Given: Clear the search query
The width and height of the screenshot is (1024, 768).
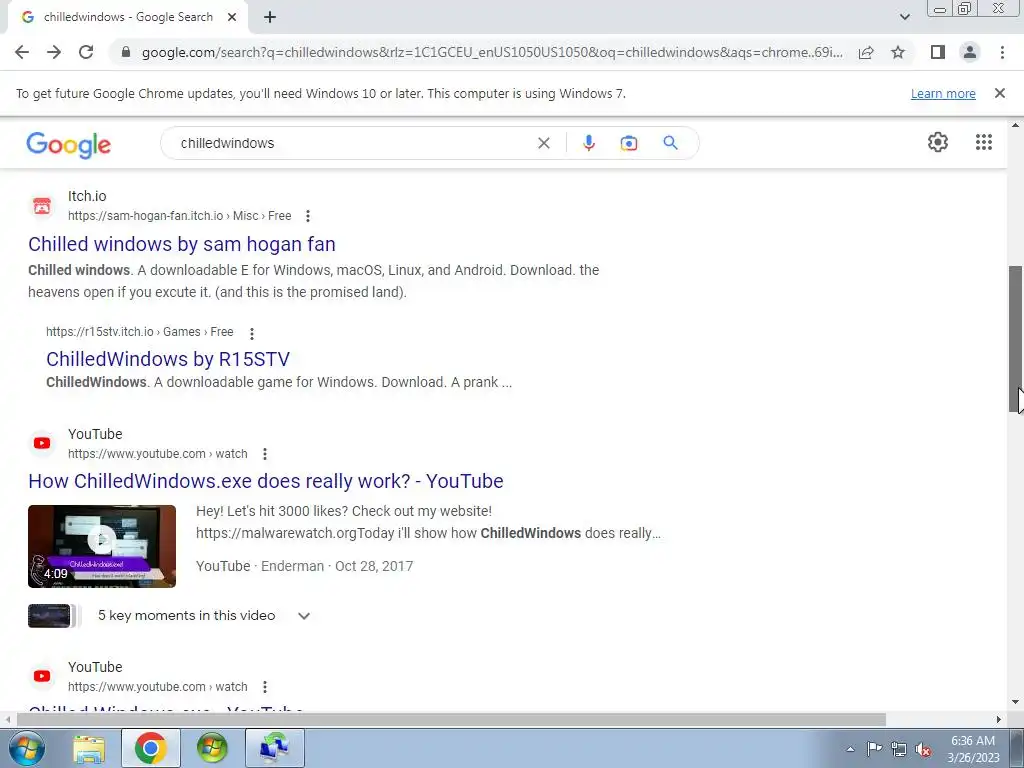Looking at the screenshot, I should click(543, 143).
